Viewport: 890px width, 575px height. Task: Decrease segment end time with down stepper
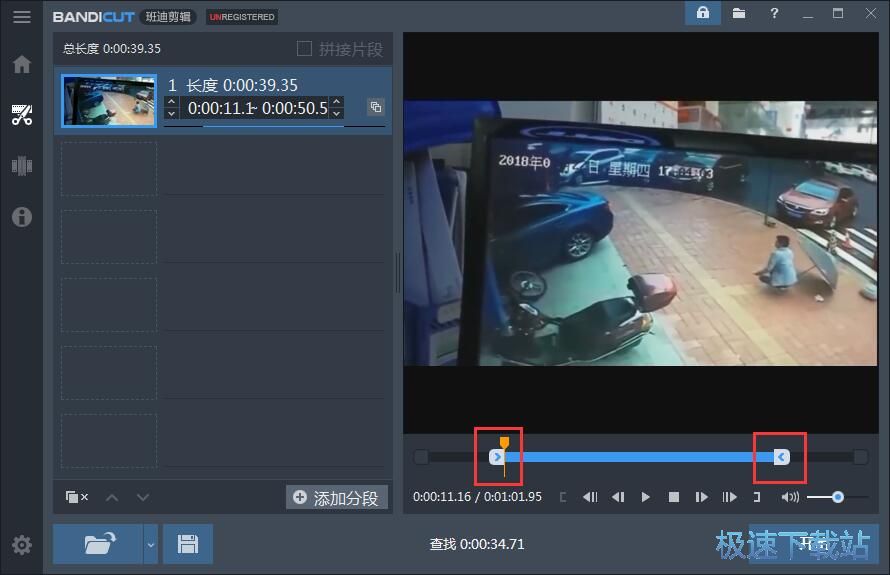(337, 113)
